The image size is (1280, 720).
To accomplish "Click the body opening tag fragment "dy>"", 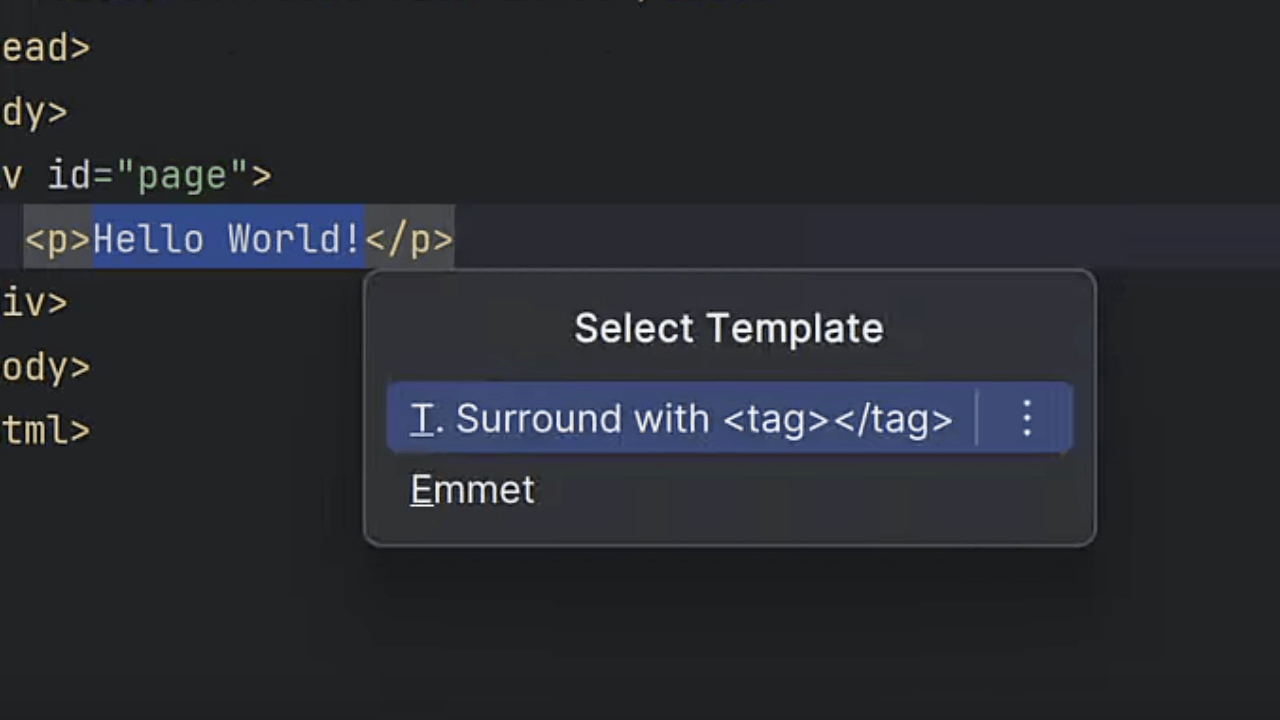I will 34,112.
